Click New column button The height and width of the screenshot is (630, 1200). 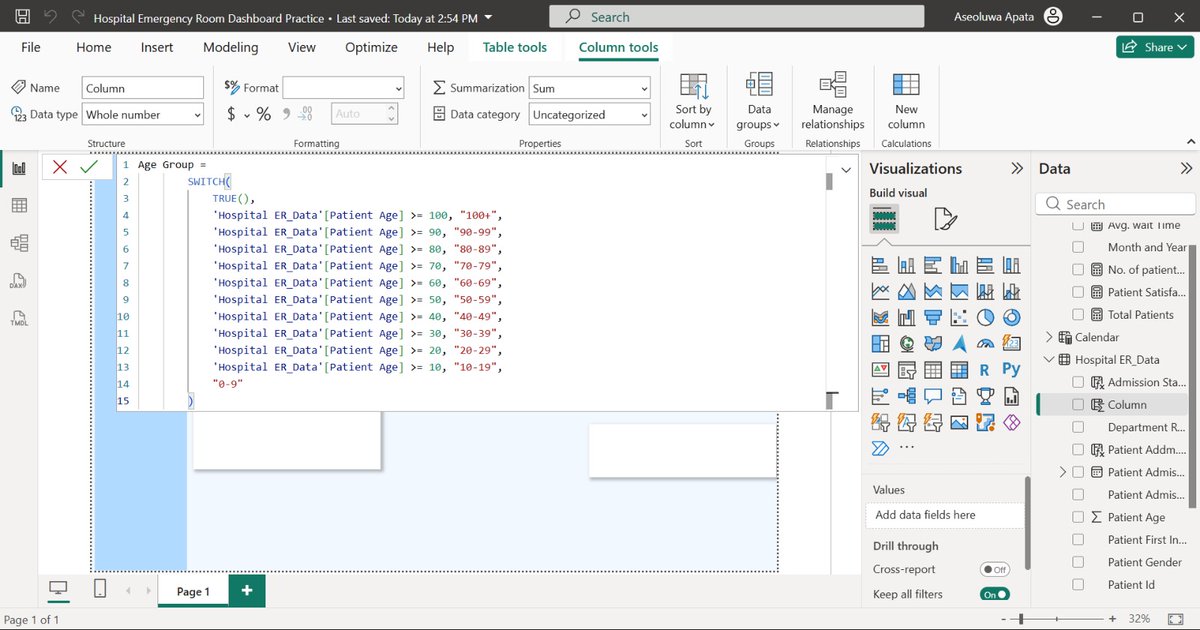point(906,101)
